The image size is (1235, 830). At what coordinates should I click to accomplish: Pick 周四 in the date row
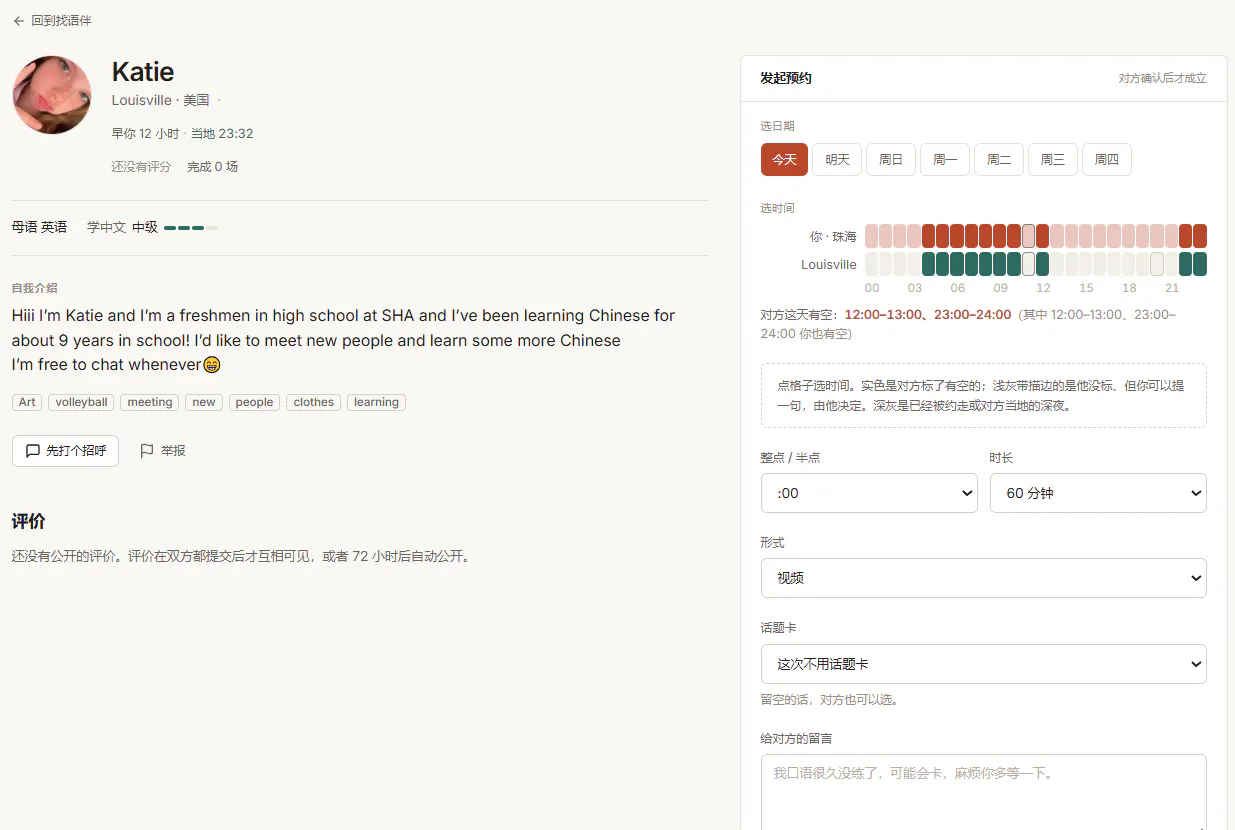pos(1107,160)
